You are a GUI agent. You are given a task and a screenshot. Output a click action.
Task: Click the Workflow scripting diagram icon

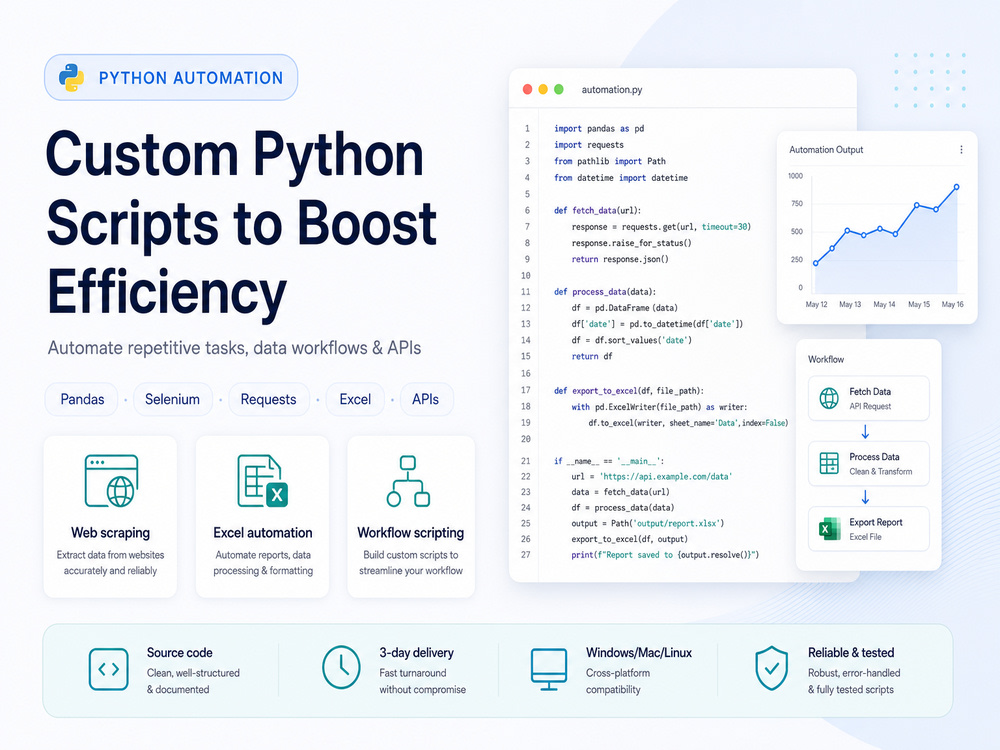coord(408,481)
